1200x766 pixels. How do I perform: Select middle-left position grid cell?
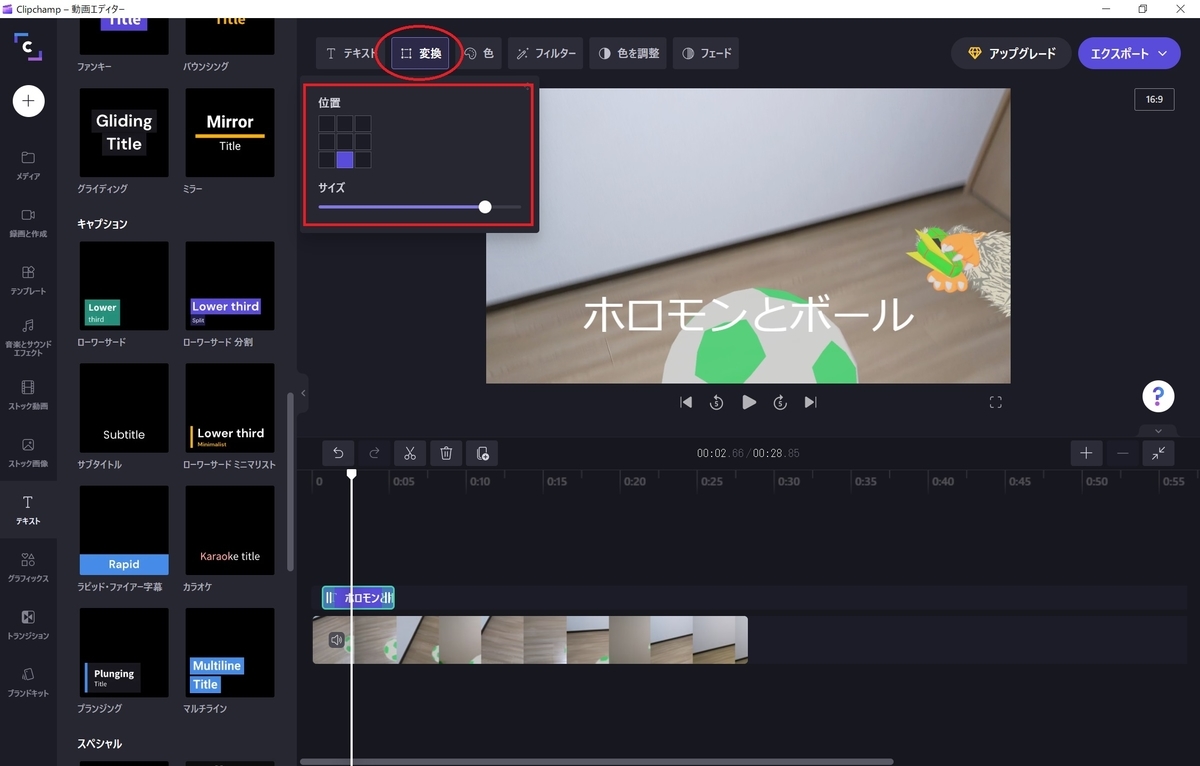coord(327,142)
